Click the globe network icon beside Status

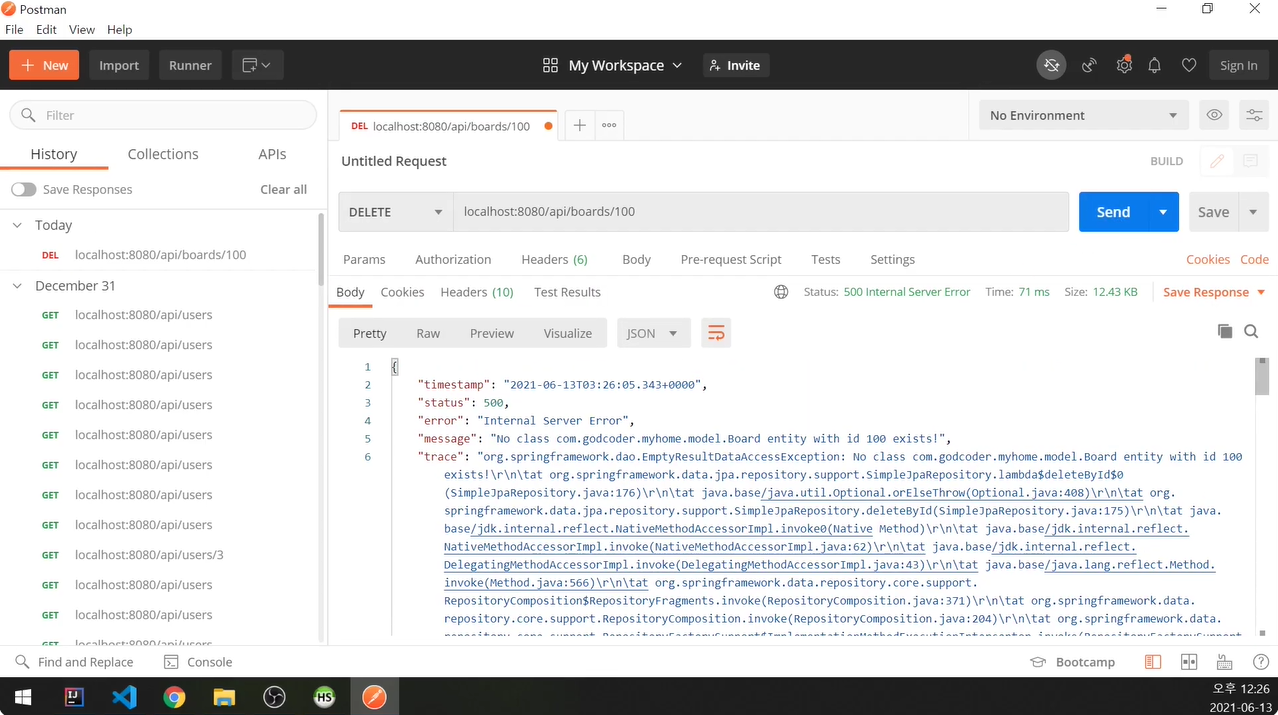coord(781,292)
